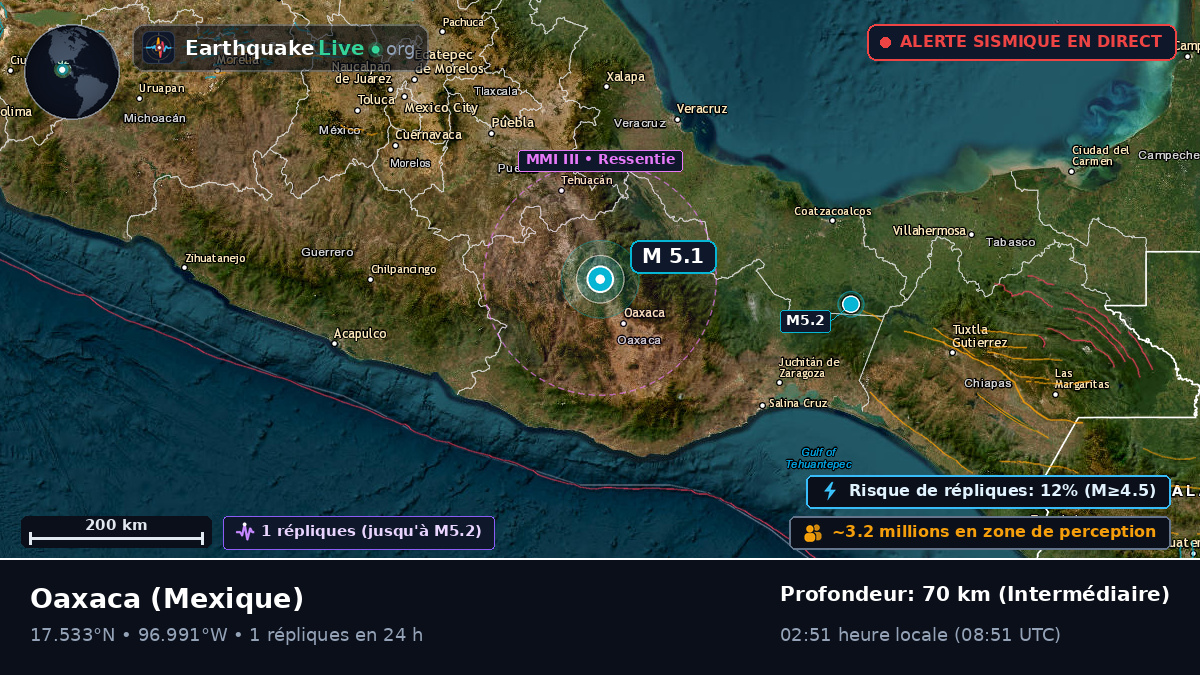Click the Ciudad del Carmen label
The image size is (1200, 675).
point(1100,156)
